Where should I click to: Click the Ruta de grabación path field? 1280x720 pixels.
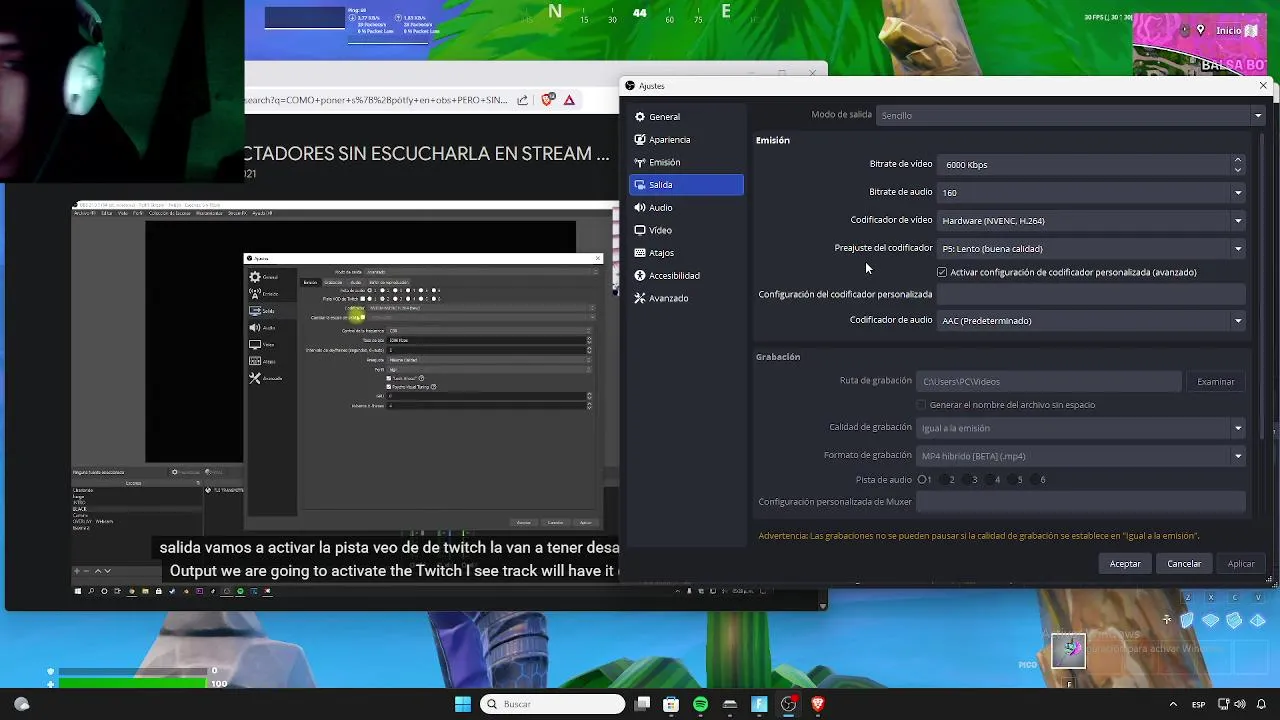[x=1049, y=382]
